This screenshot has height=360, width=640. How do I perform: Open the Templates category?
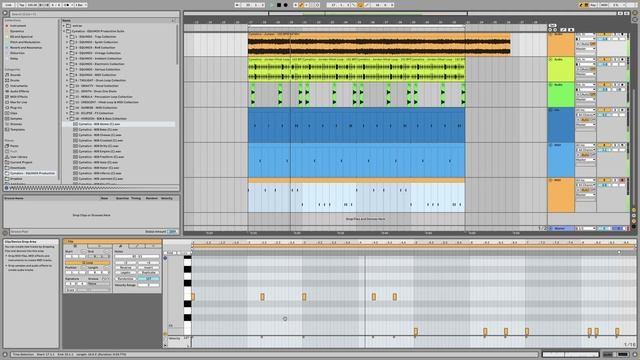pos(18,129)
